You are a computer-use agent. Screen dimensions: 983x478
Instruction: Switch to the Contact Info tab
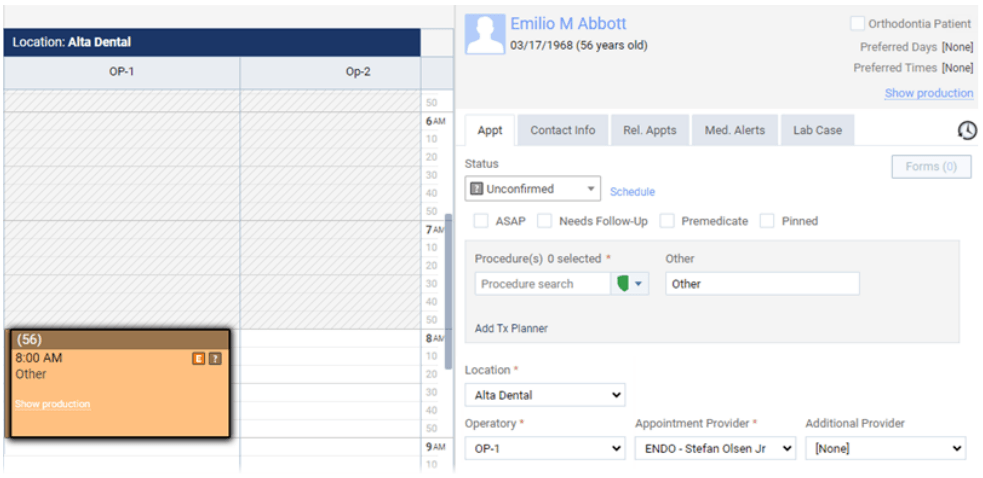(x=562, y=130)
